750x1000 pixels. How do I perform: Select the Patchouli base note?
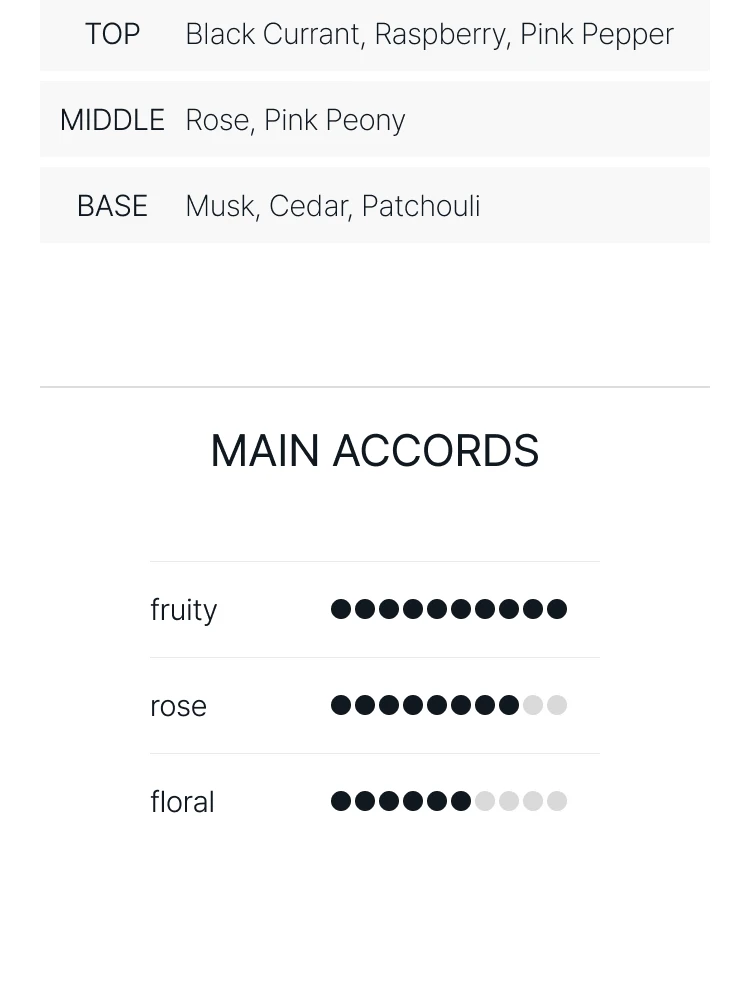[421, 206]
